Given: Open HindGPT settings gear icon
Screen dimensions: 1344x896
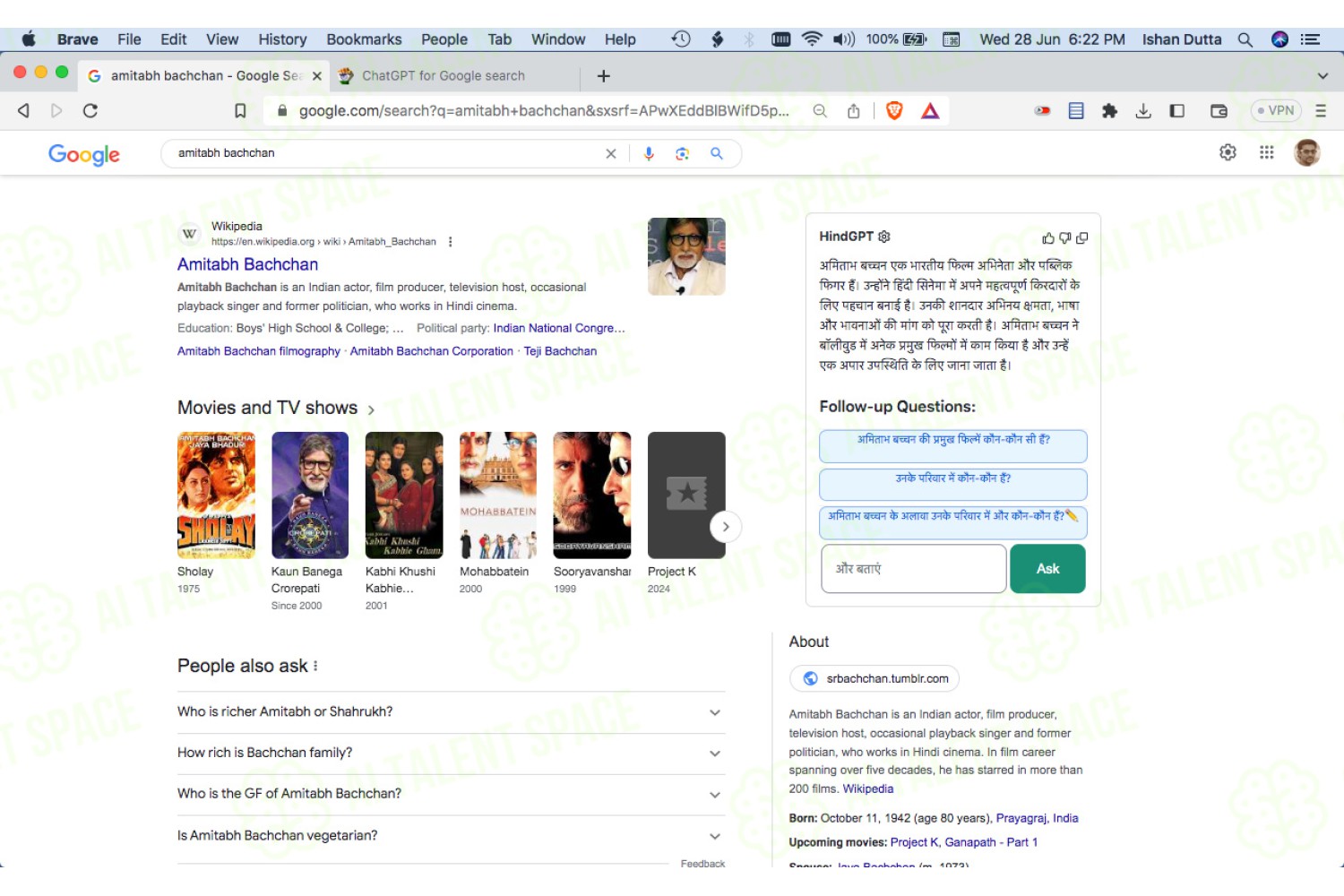Looking at the screenshot, I should [x=884, y=237].
